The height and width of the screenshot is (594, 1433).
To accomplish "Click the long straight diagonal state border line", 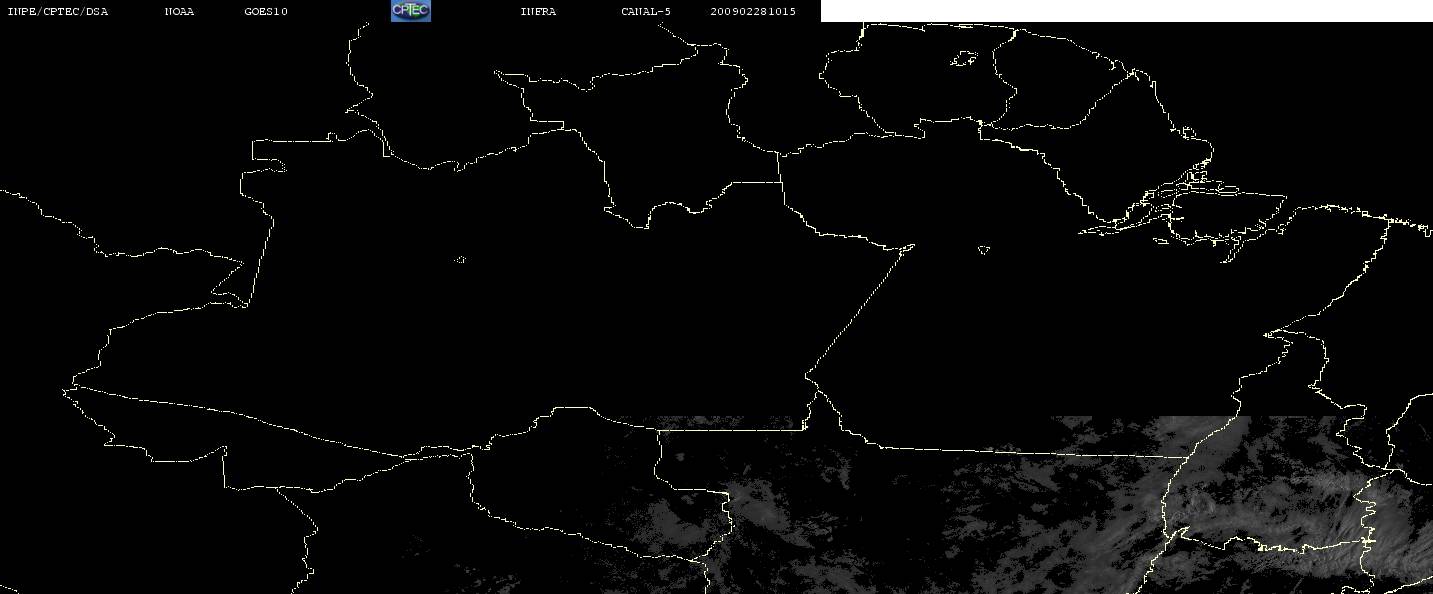I will click(859, 310).
